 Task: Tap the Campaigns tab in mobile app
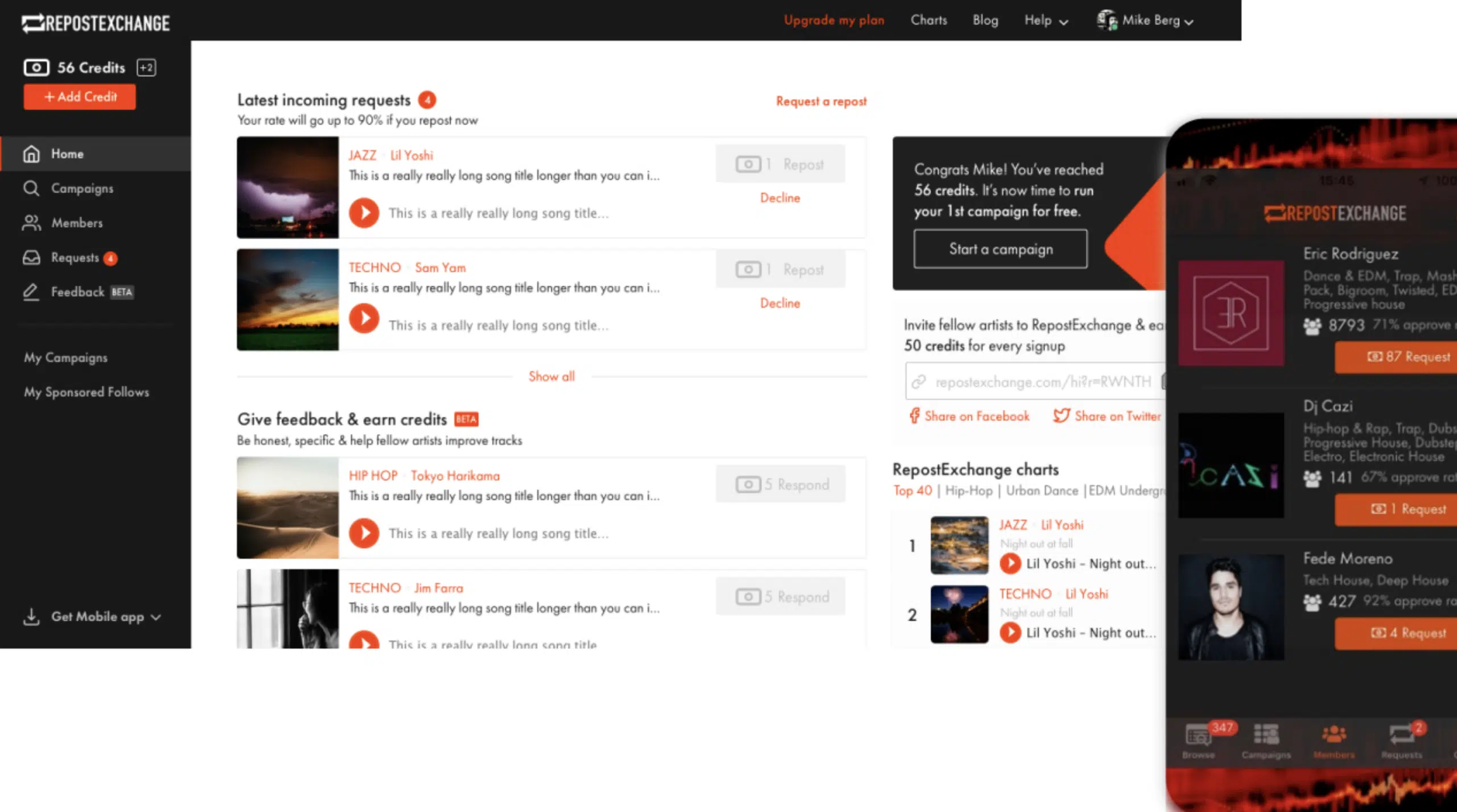(x=1266, y=741)
